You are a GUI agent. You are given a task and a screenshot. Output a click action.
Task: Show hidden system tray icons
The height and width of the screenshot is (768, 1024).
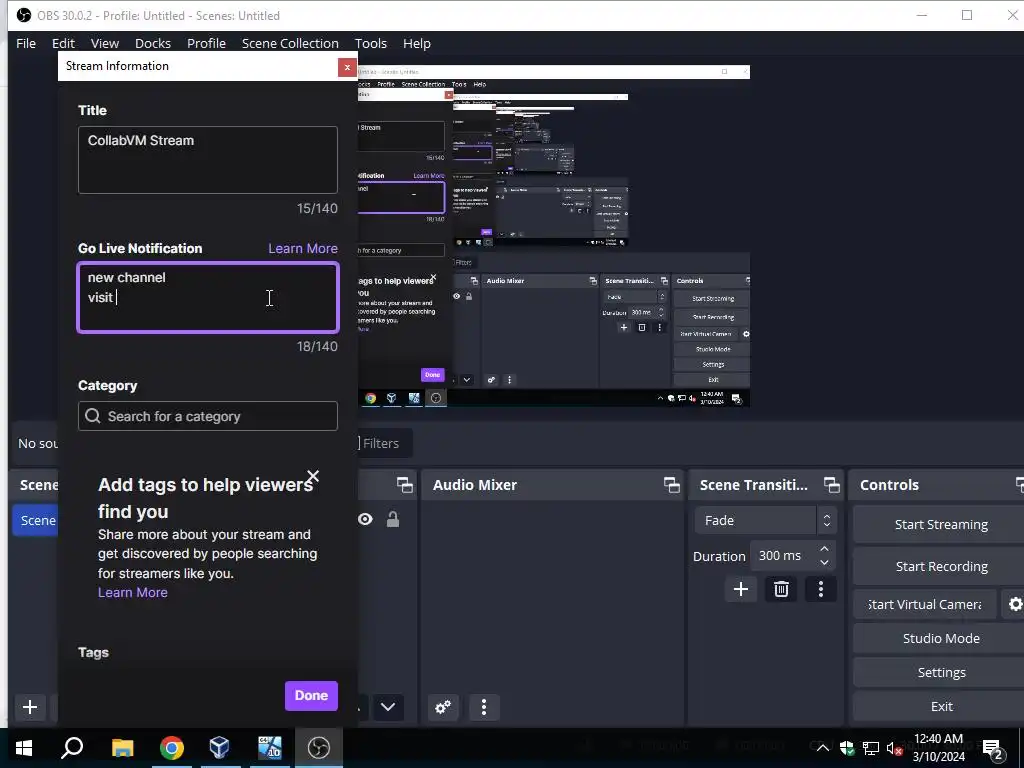coord(822,748)
